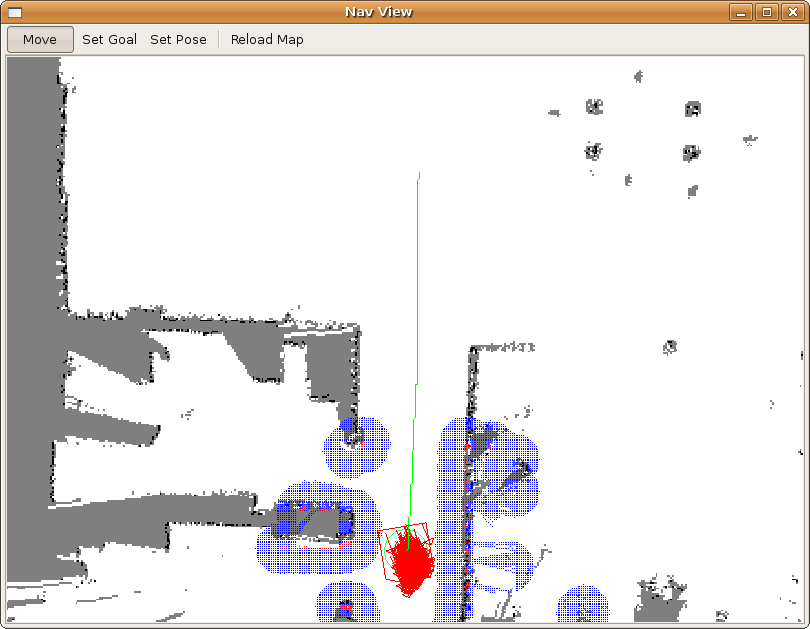The image size is (810, 629).
Task: Click the isolated small obstacle right of the vertical wall top
Action: tap(670, 347)
